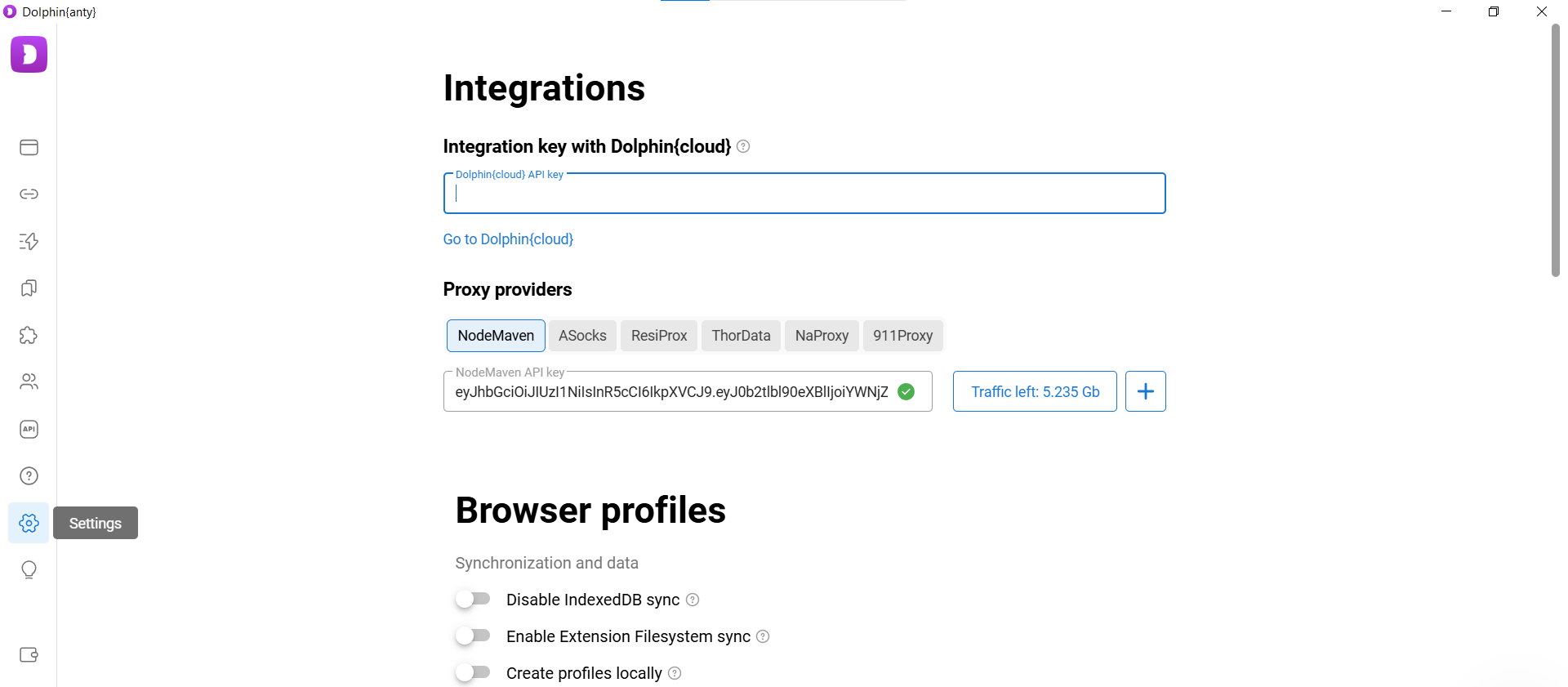This screenshot has height=687, width=1568.
Task: Click the plus button to add NodeMaven proxy
Action: click(x=1145, y=391)
